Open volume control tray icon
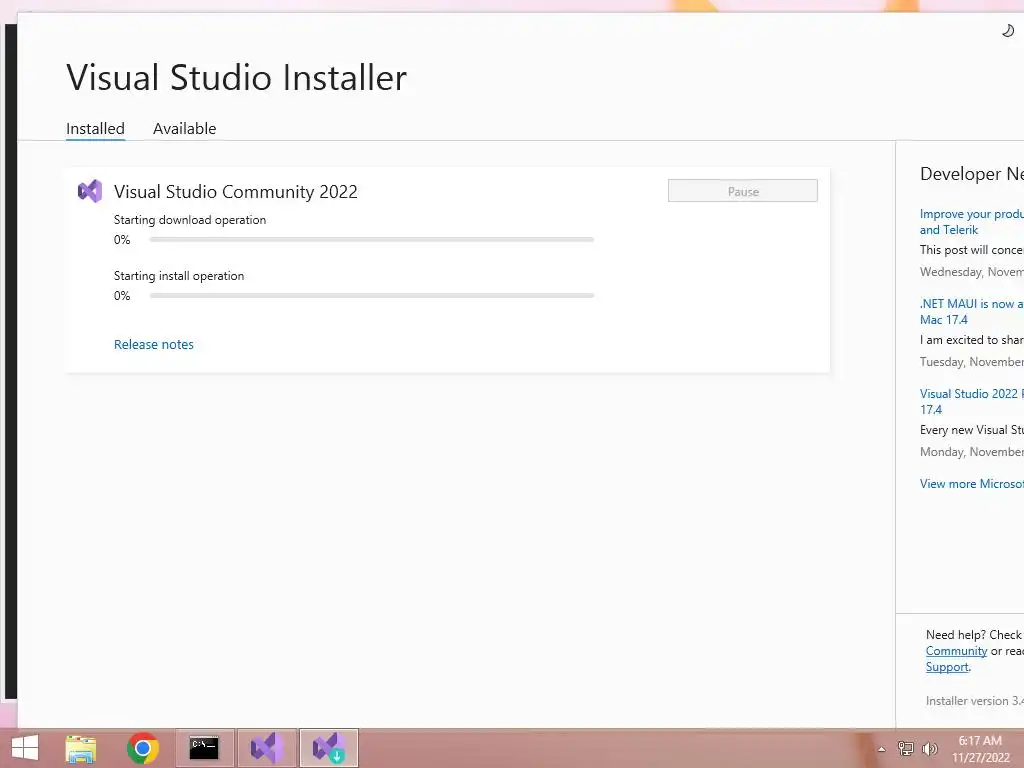The height and width of the screenshot is (768, 1024). point(929,749)
